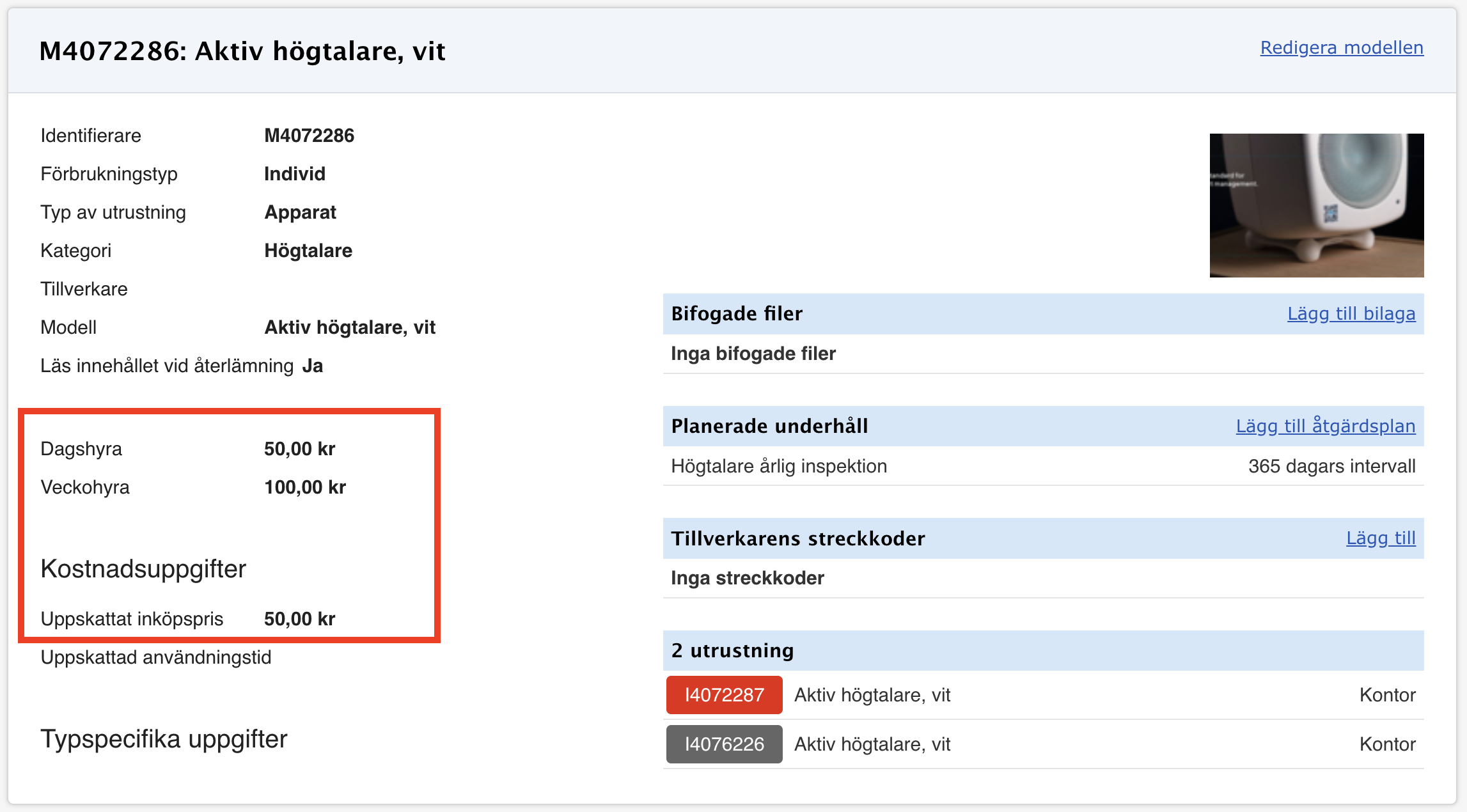Click the identifier value M4072286
The width and height of the screenshot is (1467, 812).
(x=309, y=136)
